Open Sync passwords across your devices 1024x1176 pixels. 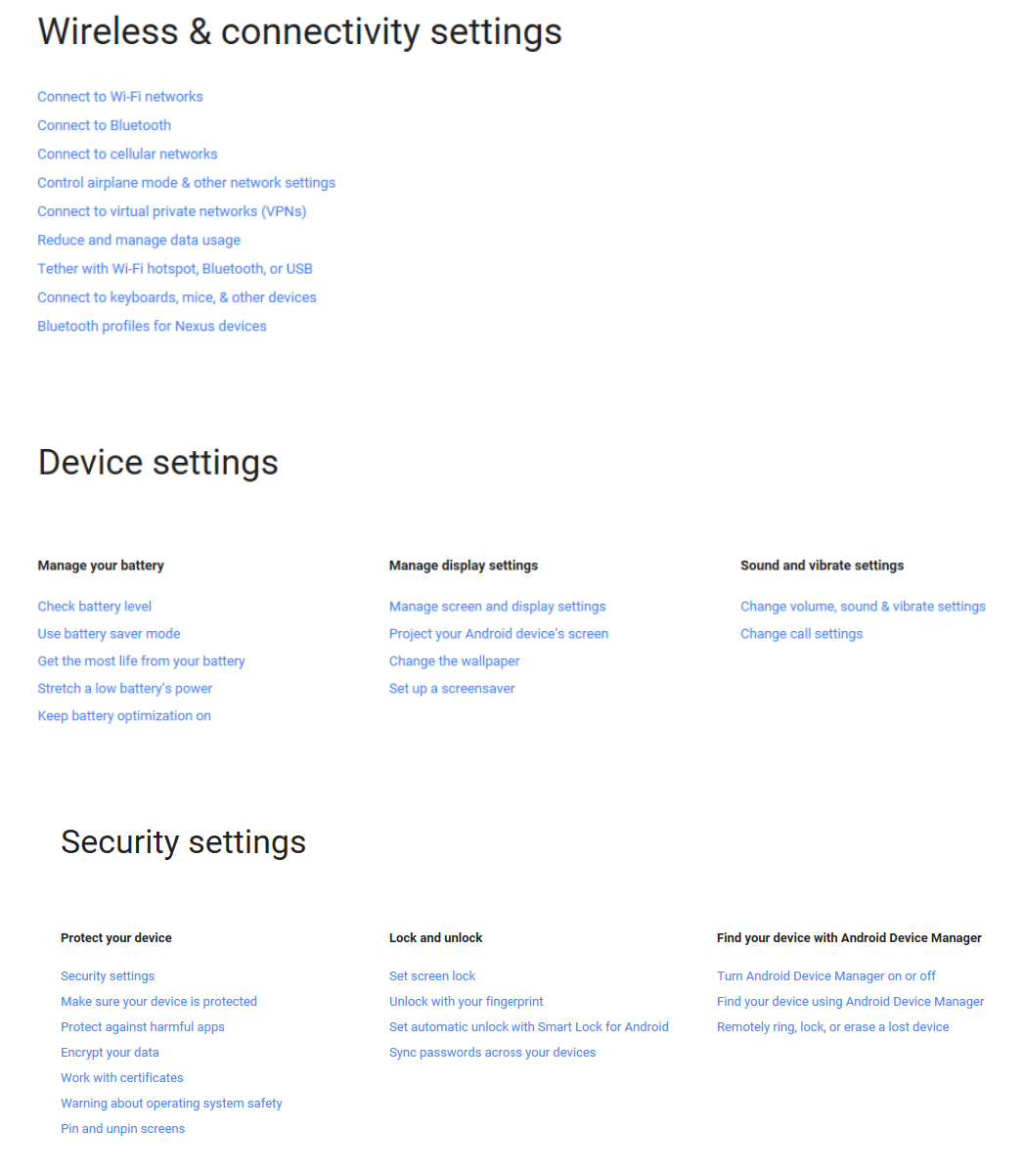pos(492,1053)
